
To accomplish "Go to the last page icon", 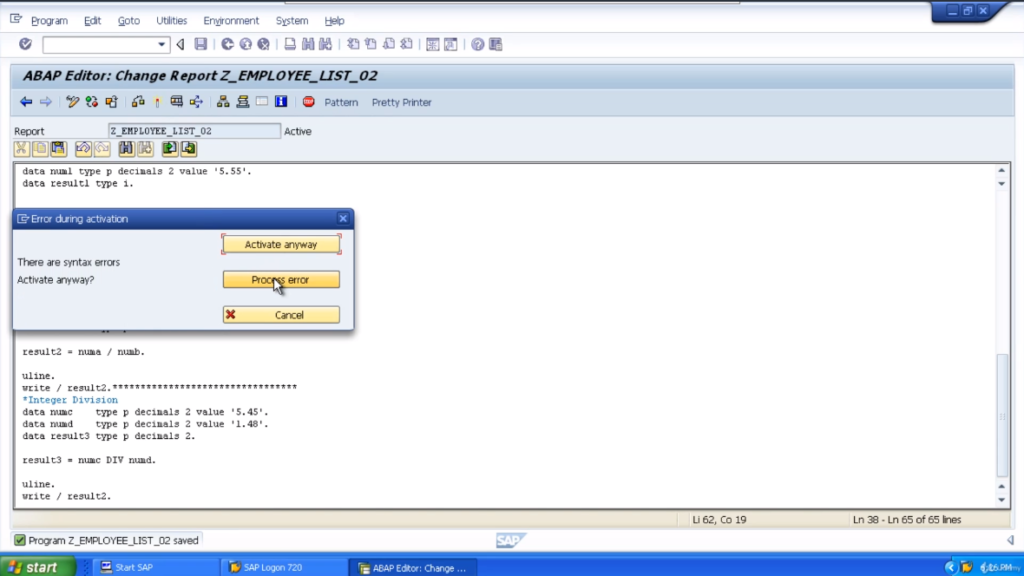I will click(407, 44).
